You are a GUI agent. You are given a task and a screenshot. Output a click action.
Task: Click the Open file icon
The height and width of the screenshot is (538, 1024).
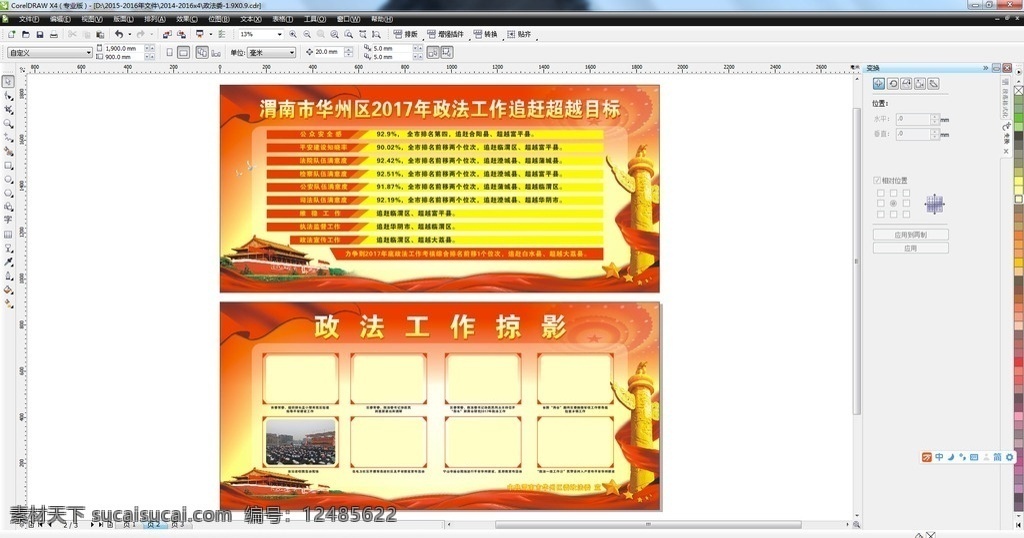(x=25, y=35)
